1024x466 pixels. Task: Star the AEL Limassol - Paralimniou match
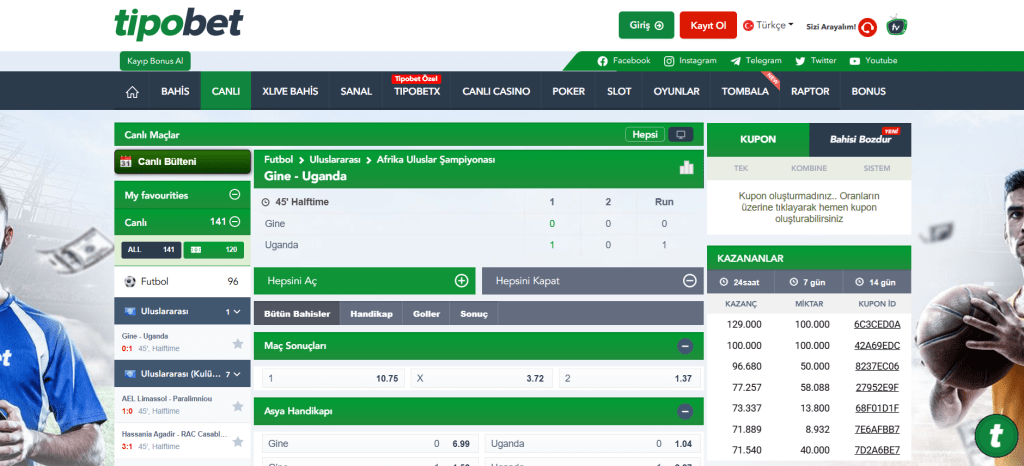(238, 406)
